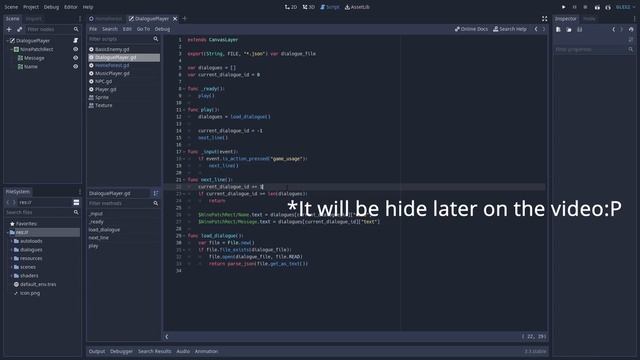Toggle visibility of Message node
The width and height of the screenshot is (640, 360).
[x=76, y=58]
